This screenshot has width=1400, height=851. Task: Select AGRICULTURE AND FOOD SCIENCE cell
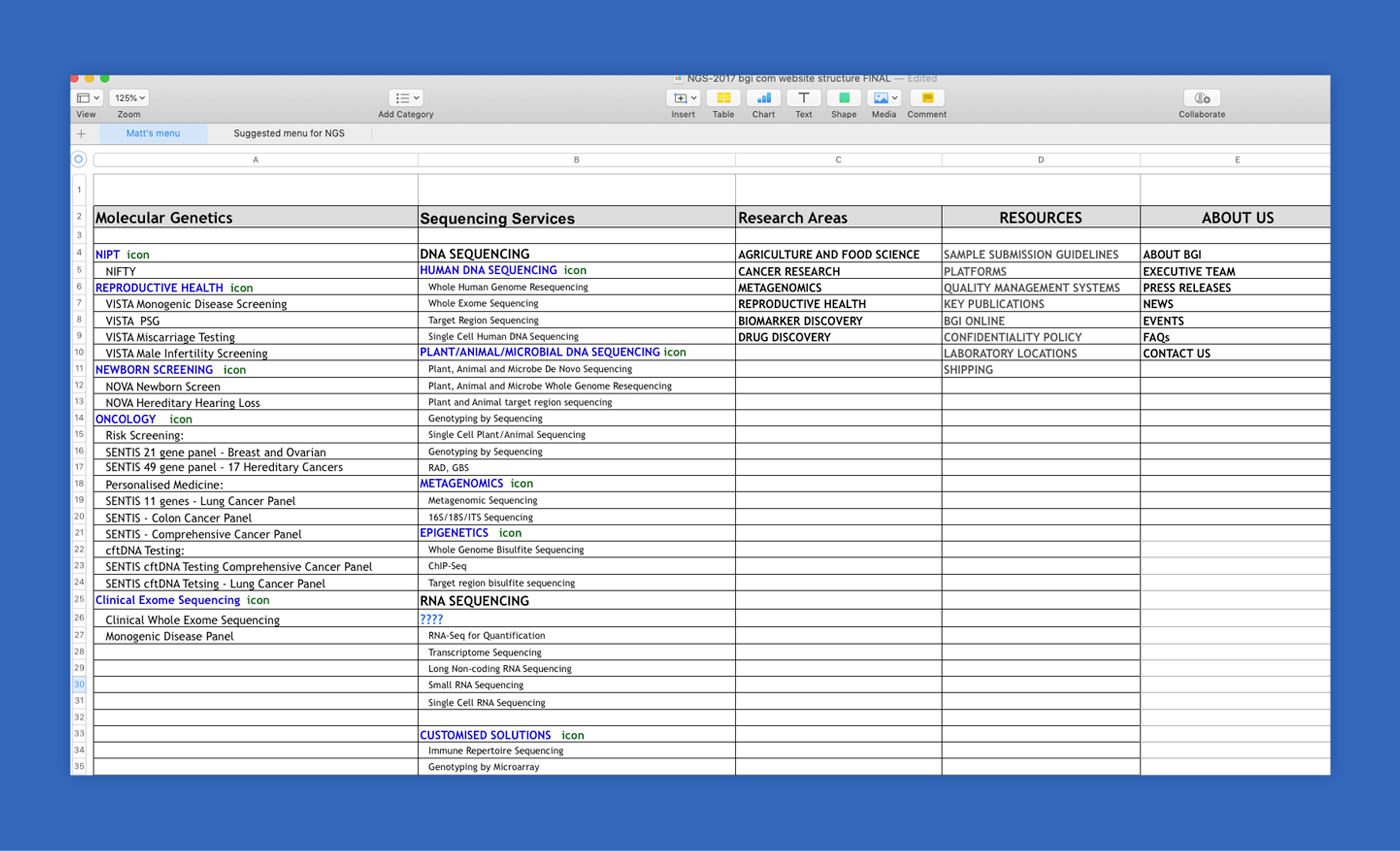(x=838, y=254)
